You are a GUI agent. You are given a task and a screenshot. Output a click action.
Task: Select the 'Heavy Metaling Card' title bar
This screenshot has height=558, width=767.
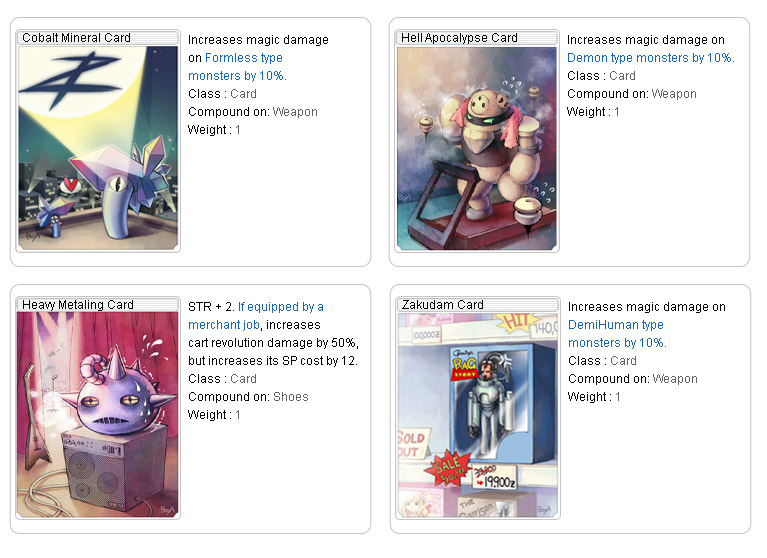click(x=98, y=305)
